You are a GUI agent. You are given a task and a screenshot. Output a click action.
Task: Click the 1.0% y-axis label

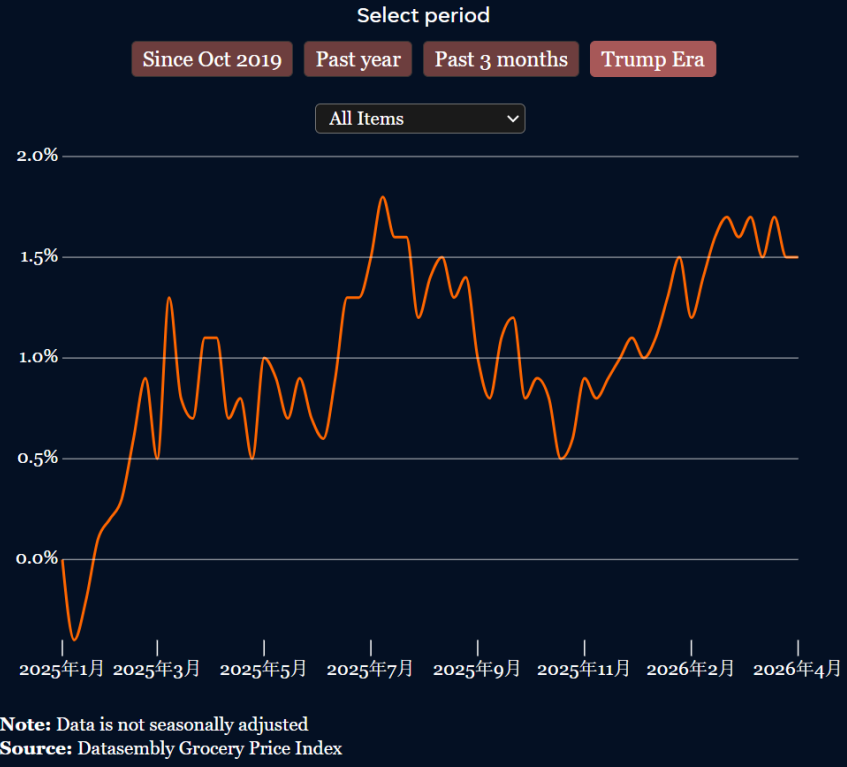pyautogui.click(x=38, y=357)
